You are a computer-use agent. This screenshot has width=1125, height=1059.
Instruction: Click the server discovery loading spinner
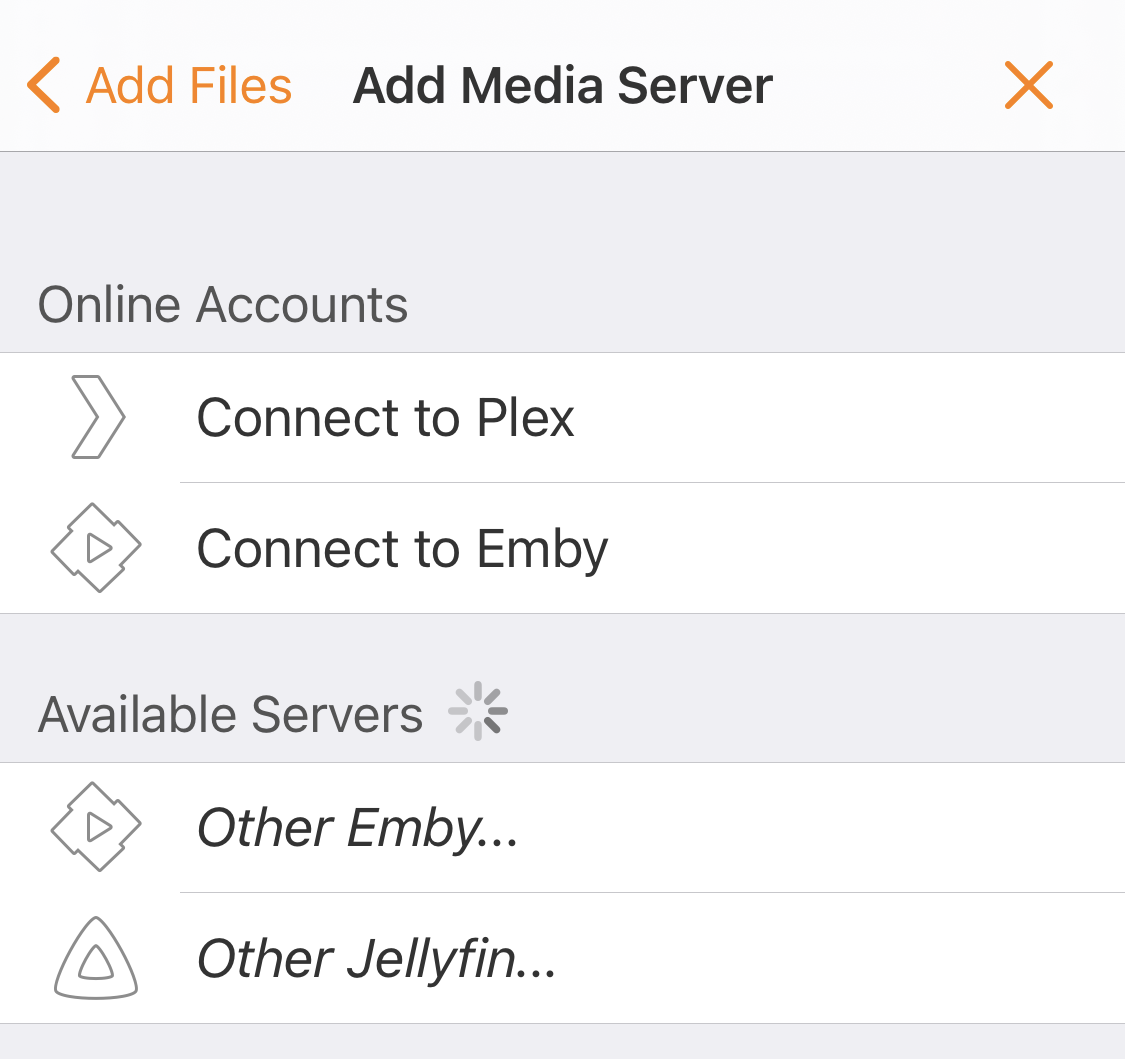click(x=478, y=711)
